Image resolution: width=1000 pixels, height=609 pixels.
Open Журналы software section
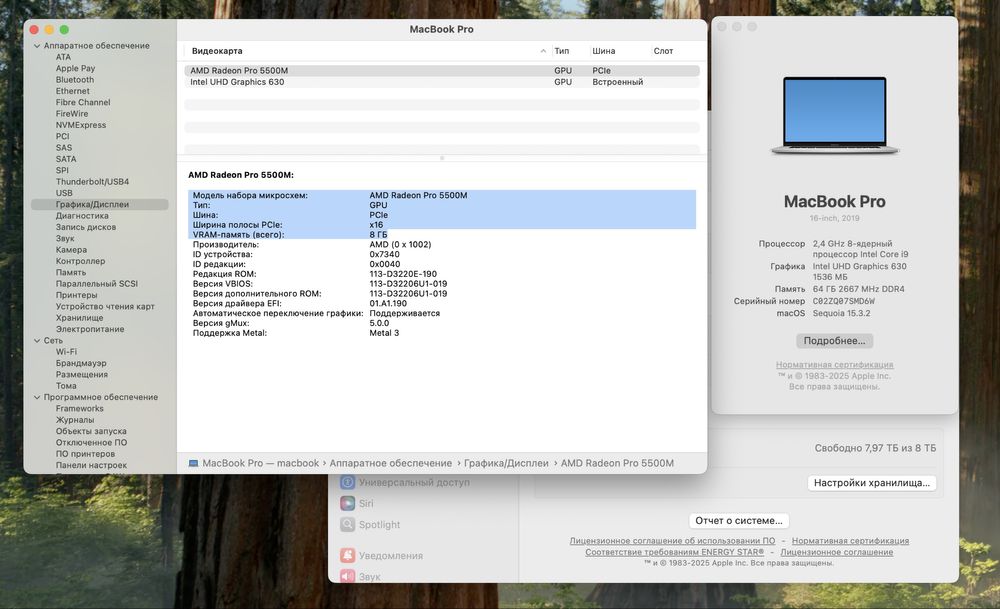point(75,420)
